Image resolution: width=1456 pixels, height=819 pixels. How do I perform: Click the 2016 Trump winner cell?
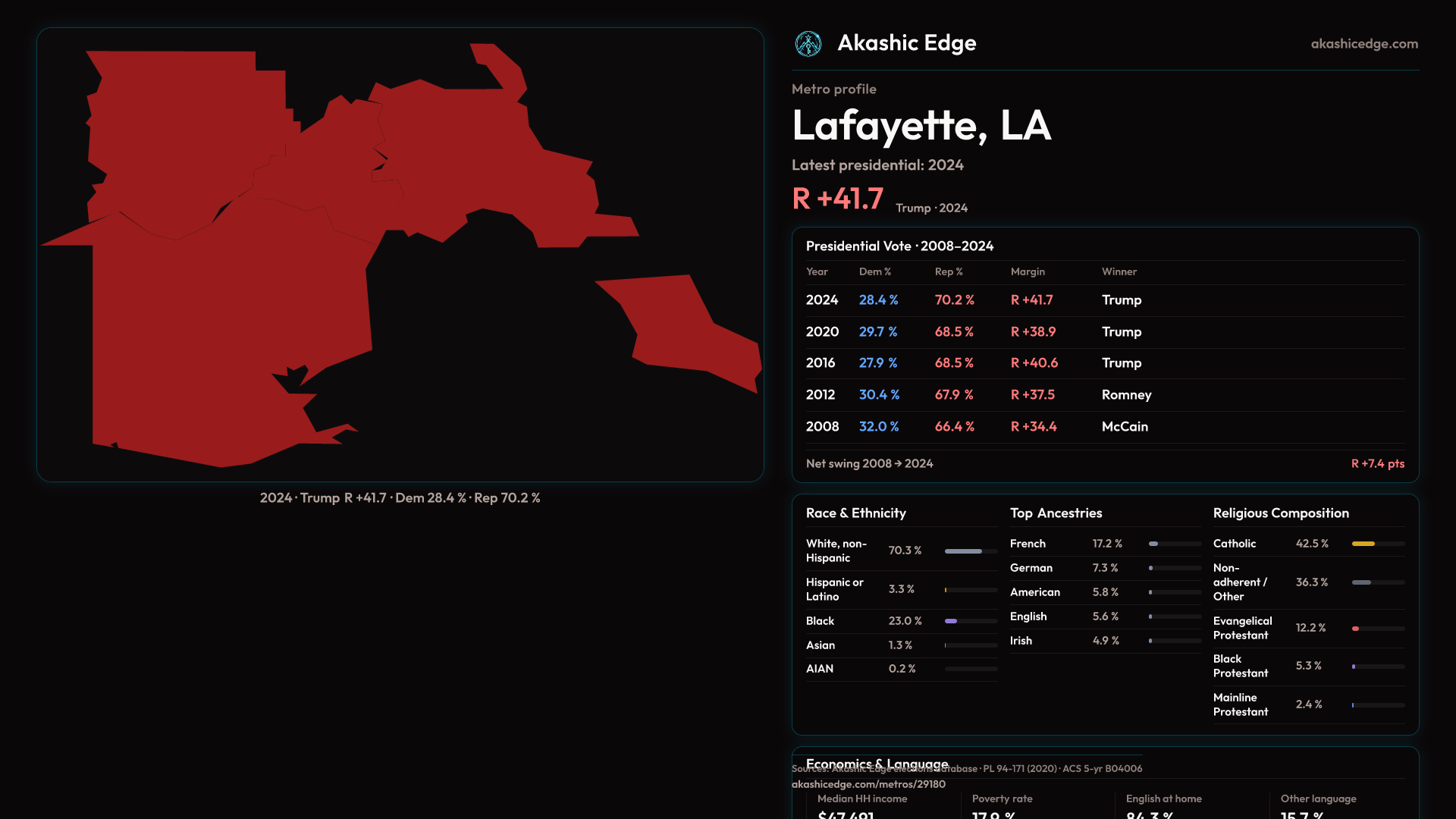coord(1121,363)
